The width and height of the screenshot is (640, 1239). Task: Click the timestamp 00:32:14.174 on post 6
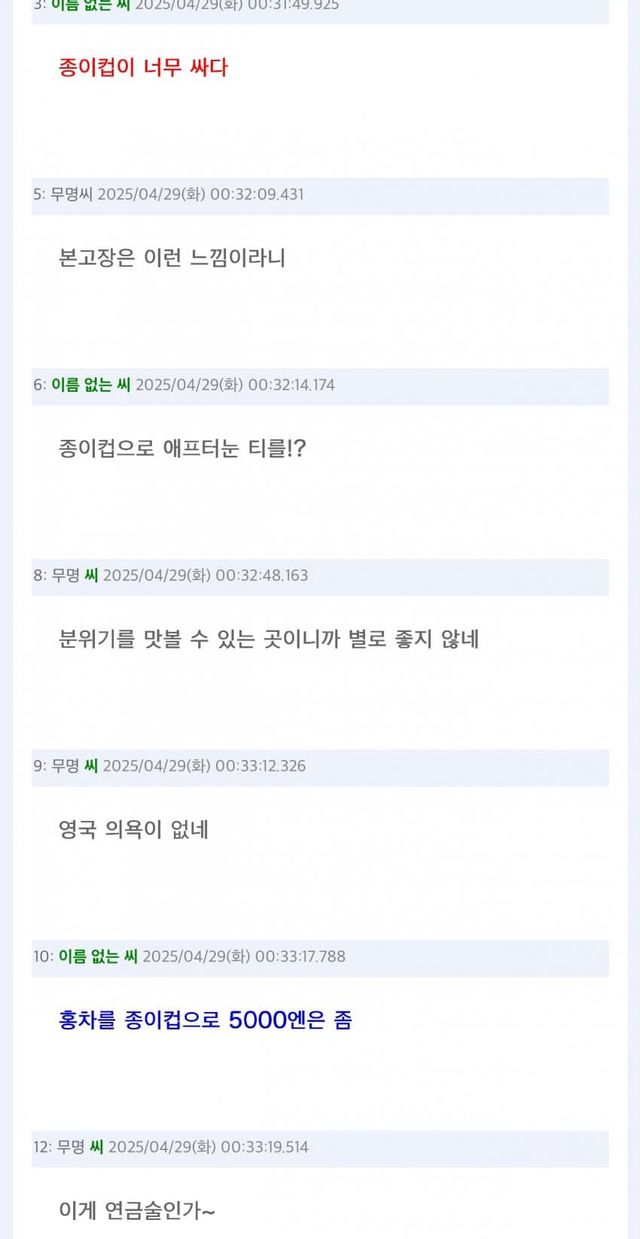coord(291,385)
